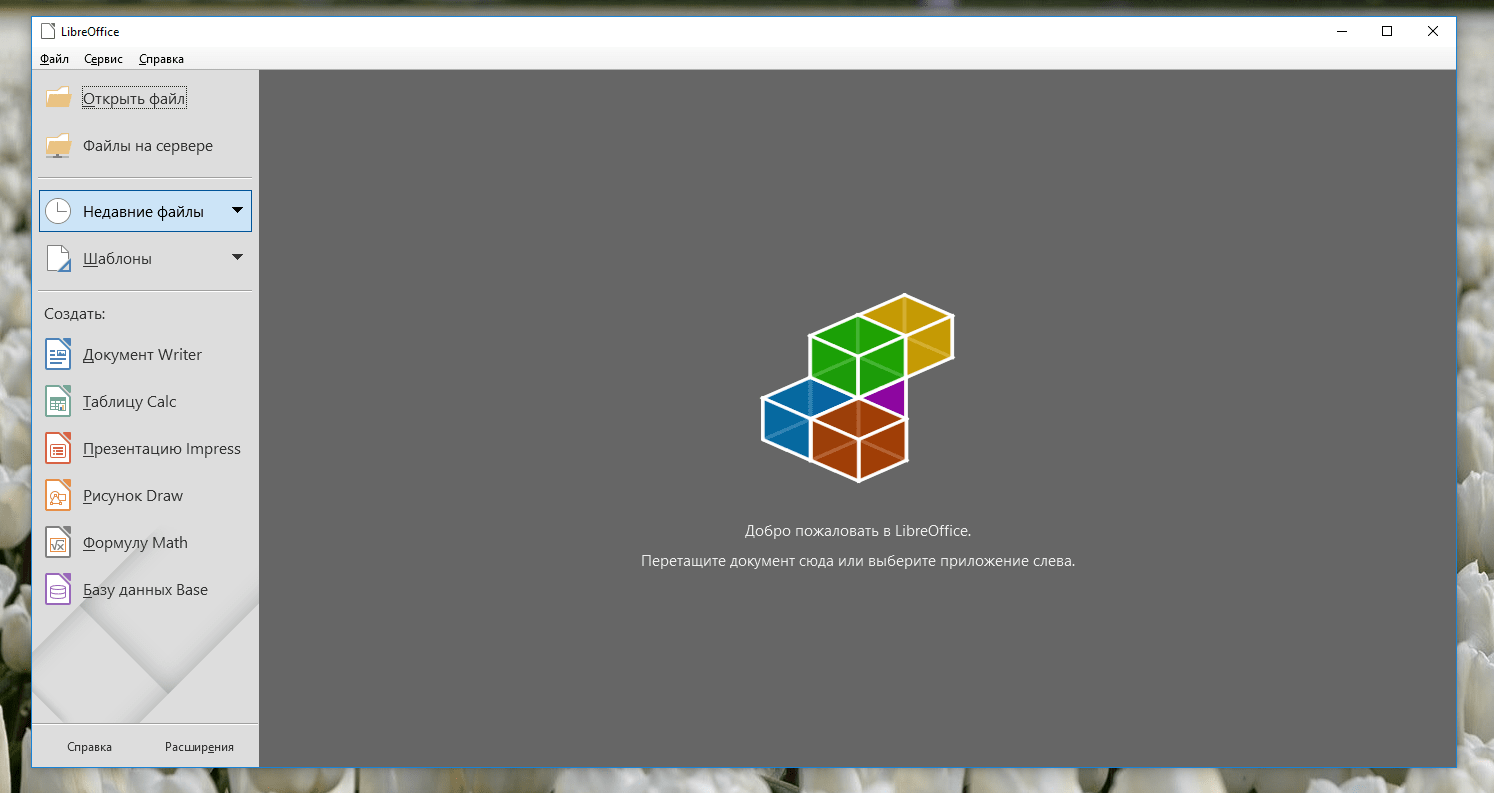This screenshot has height=793, width=1494.
Task: Click the Writer document icon
Action: click(58, 355)
